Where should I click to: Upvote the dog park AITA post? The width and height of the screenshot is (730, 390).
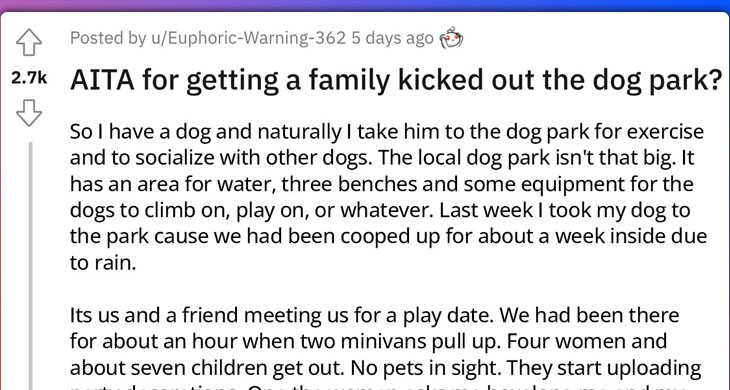click(x=29, y=42)
